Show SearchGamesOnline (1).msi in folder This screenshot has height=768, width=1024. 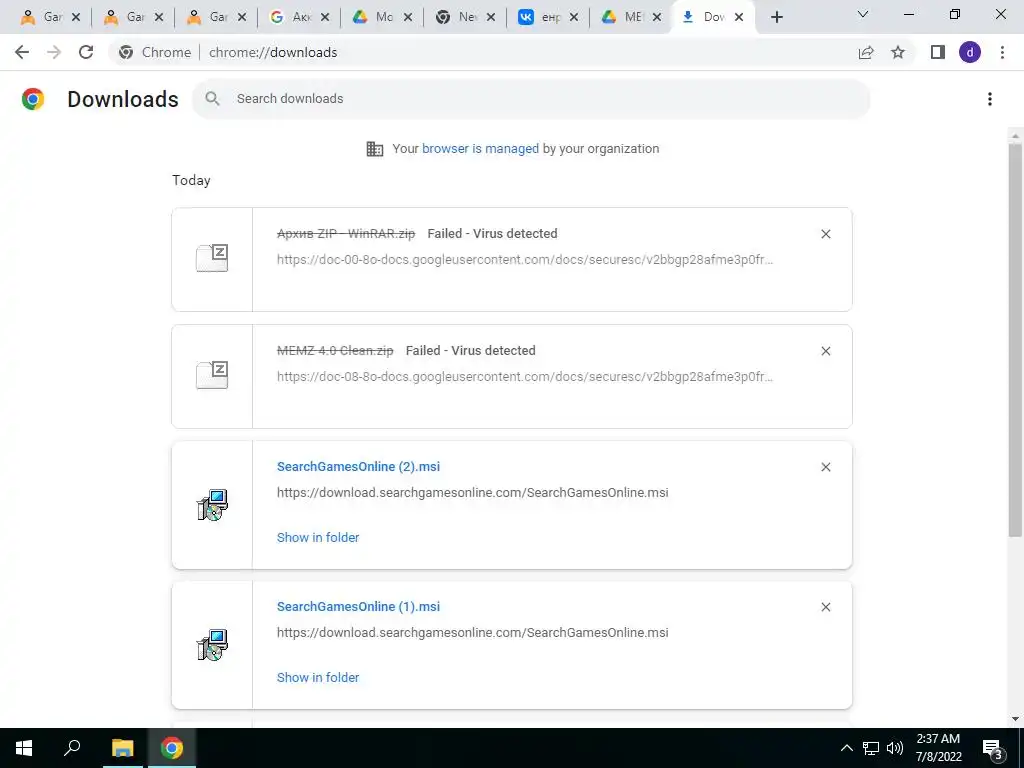(318, 678)
